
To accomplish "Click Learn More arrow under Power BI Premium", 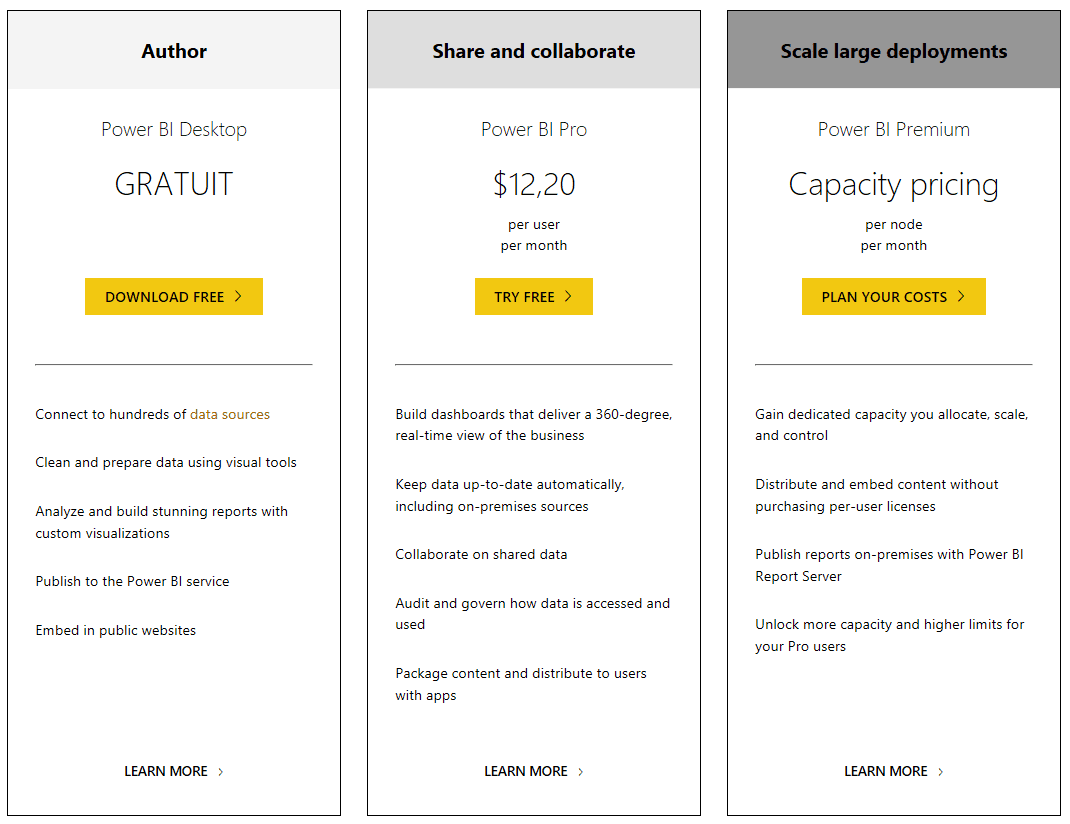I will point(941,772).
